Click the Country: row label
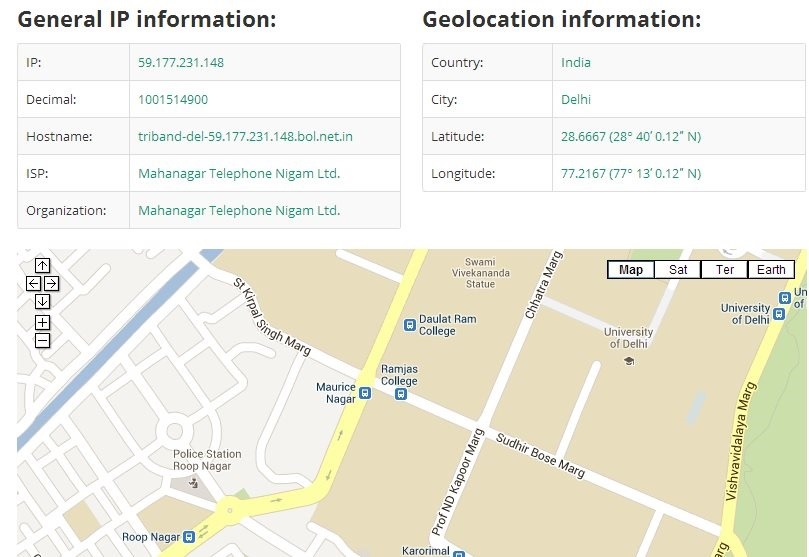This screenshot has height=557, width=809. 457,62
